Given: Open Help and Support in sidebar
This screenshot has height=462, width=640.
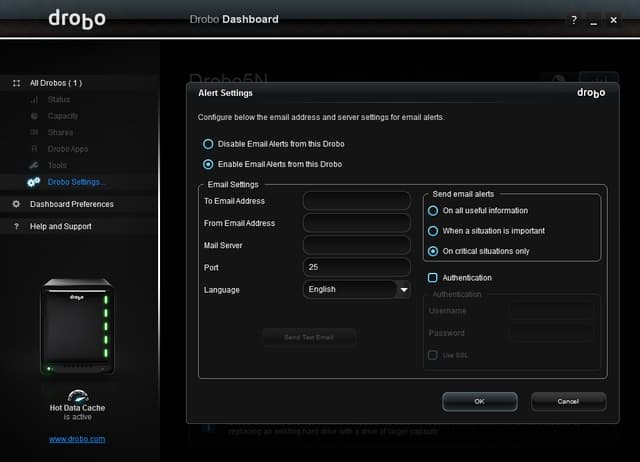Looking at the screenshot, I should 61,227.
